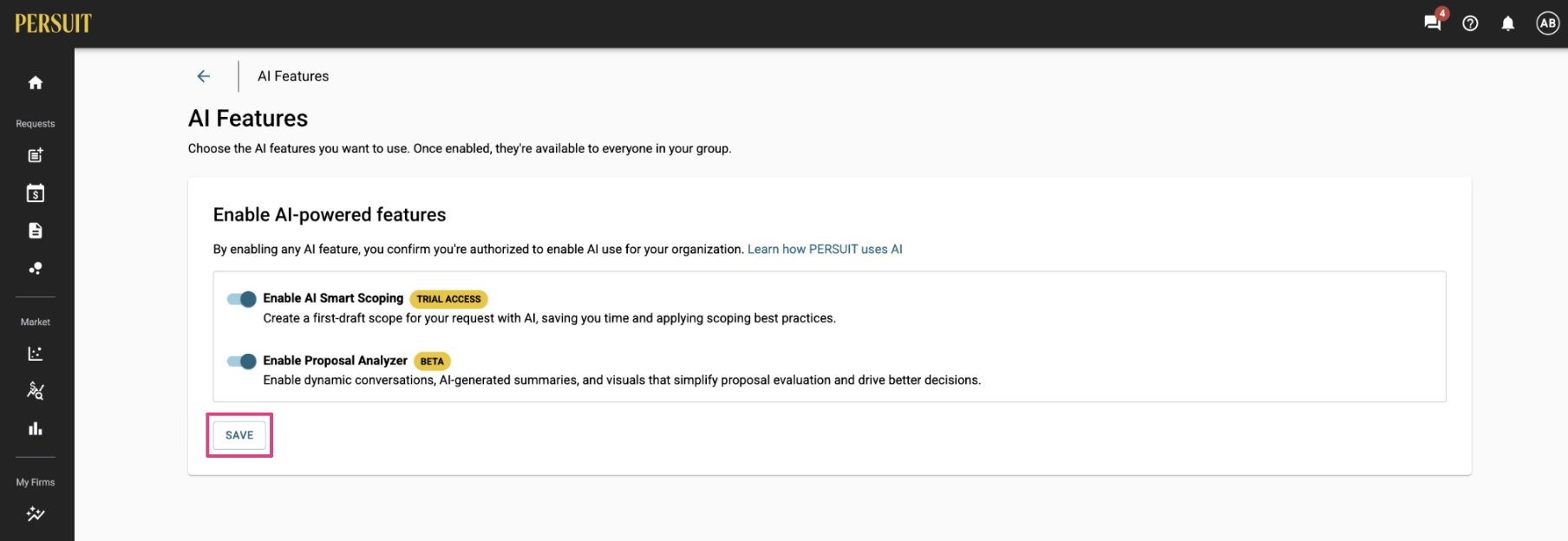The image size is (1568, 541).
Task: Click the Requests sidebar label
Action: tap(36, 124)
